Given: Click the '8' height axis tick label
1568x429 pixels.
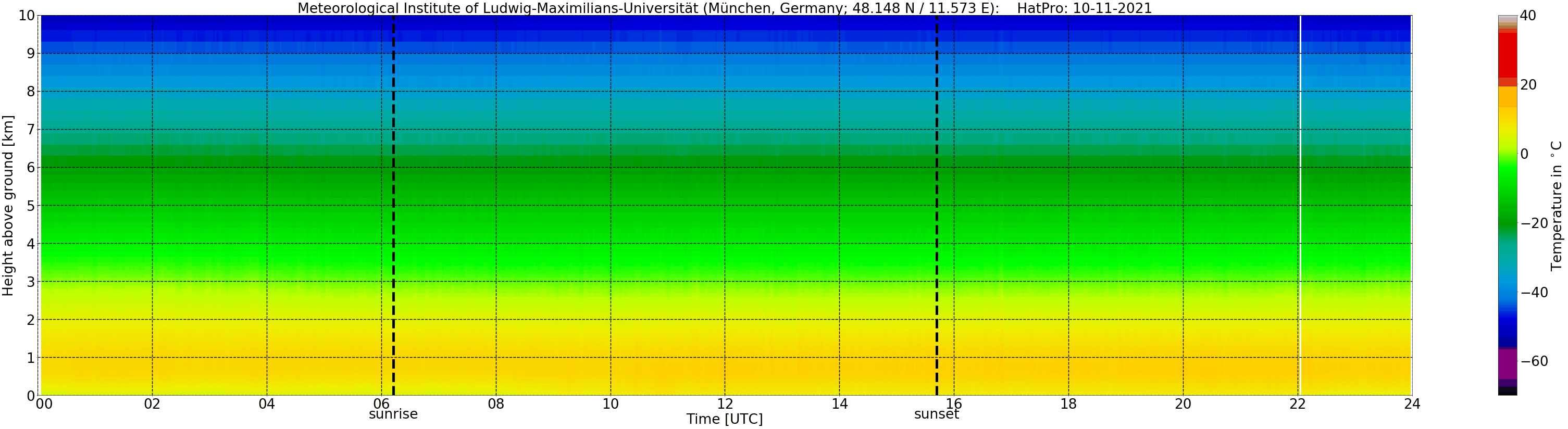Looking at the screenshot, I should (x=30, y=92).
